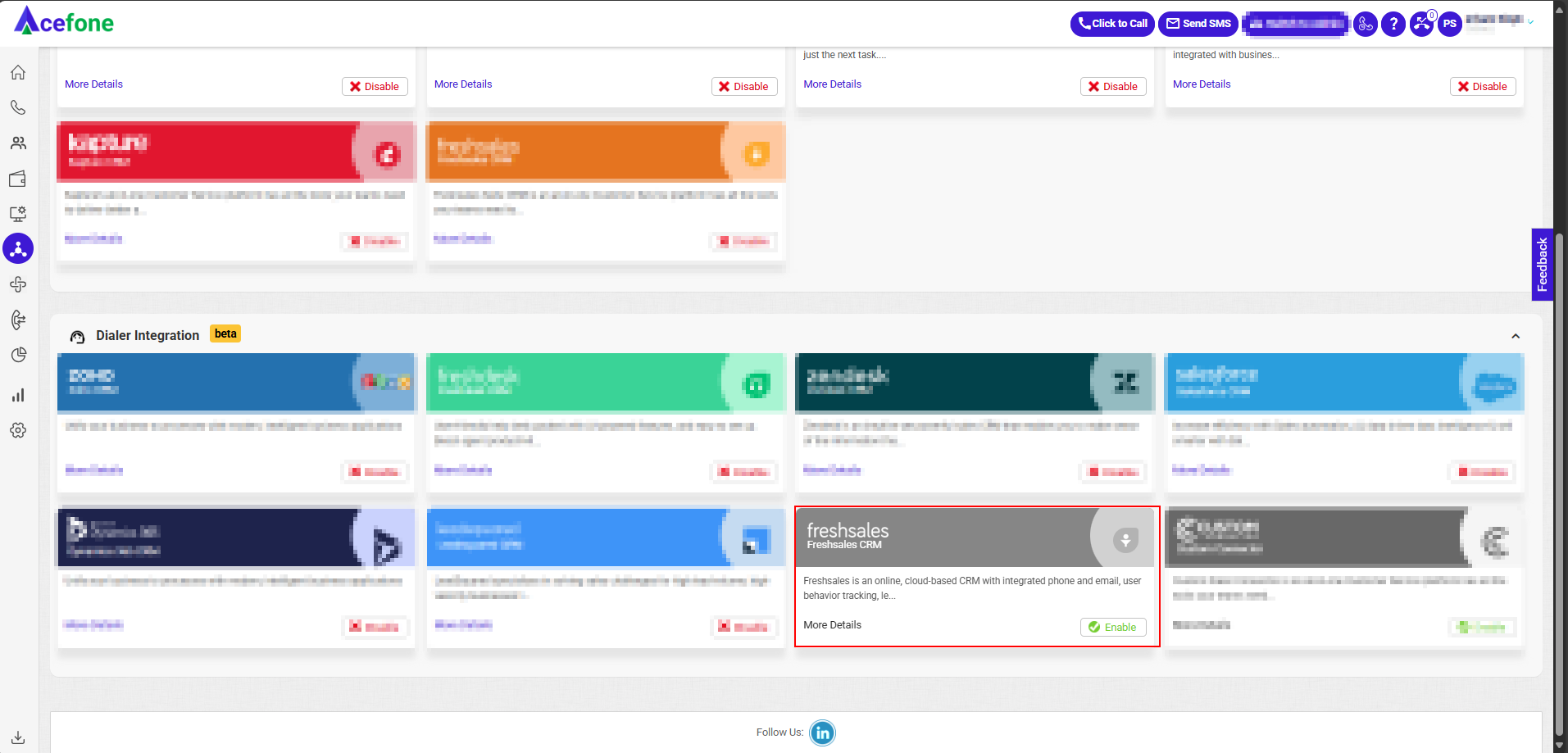Click the 'Follow Us:' text
Image resolution: width=1568 pixels, height=753 pixels.
click(x=779, y=733)
